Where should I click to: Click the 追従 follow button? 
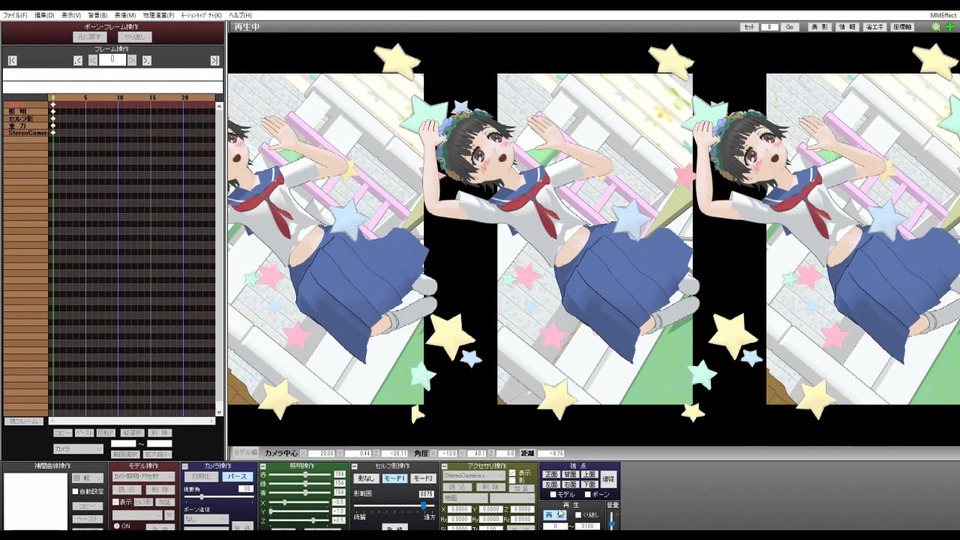[609, 479]
